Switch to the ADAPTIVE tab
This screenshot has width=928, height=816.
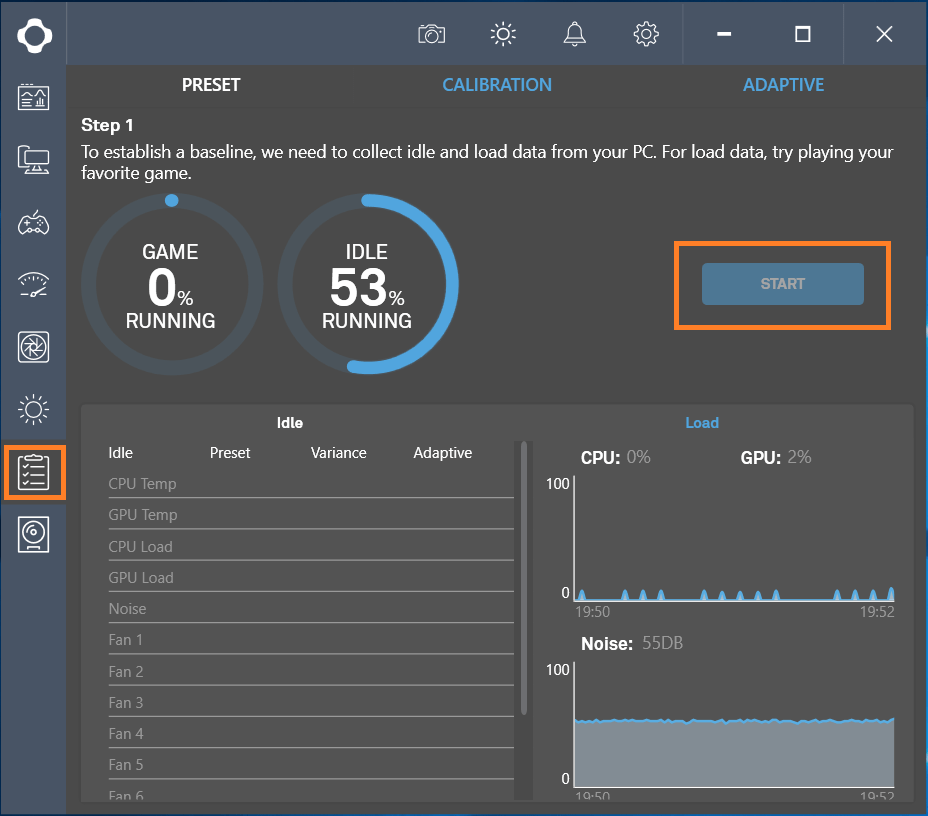pyautogui.click(x=783, y=85)
